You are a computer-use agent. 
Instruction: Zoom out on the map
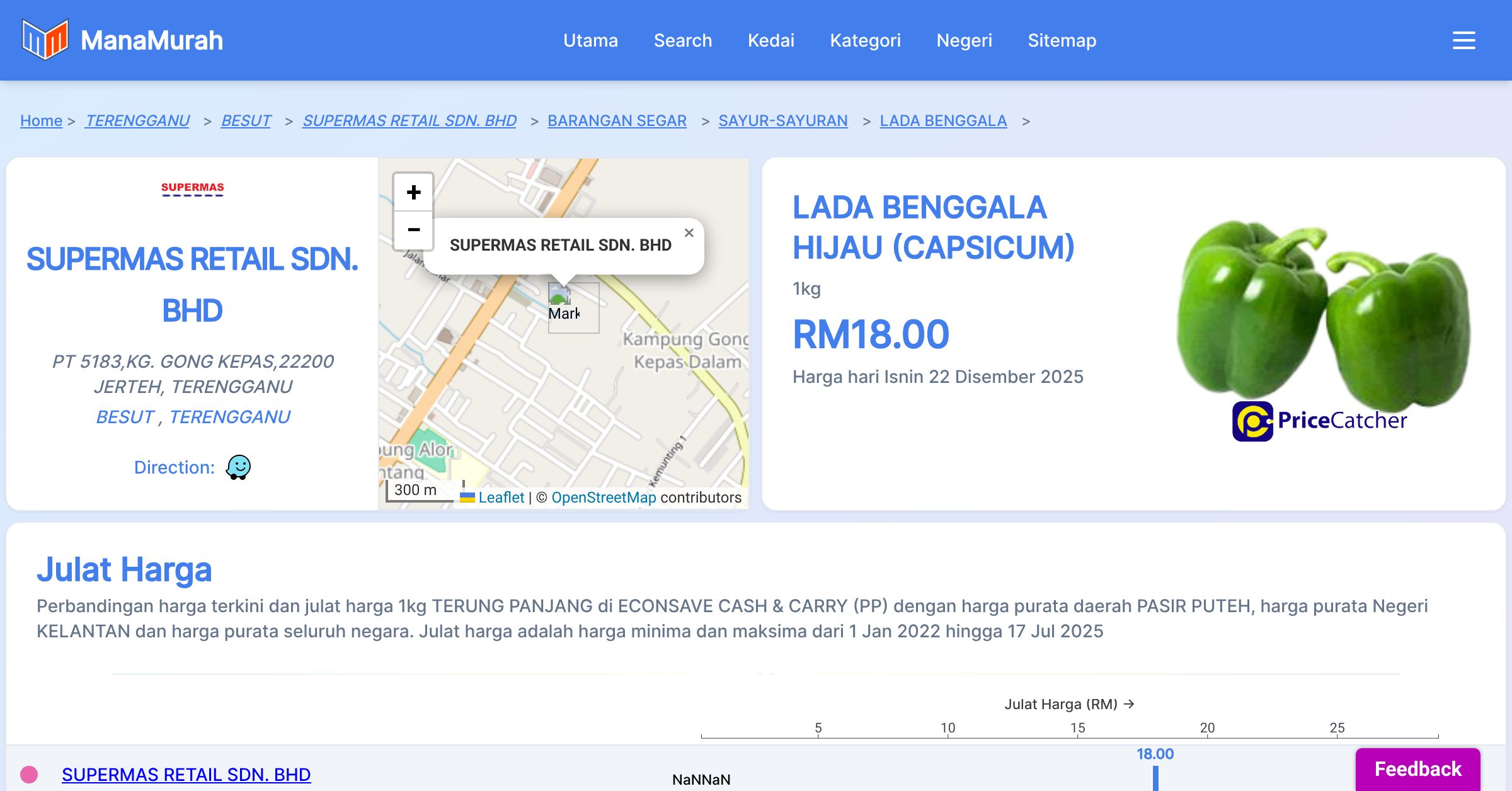(413, 230)
